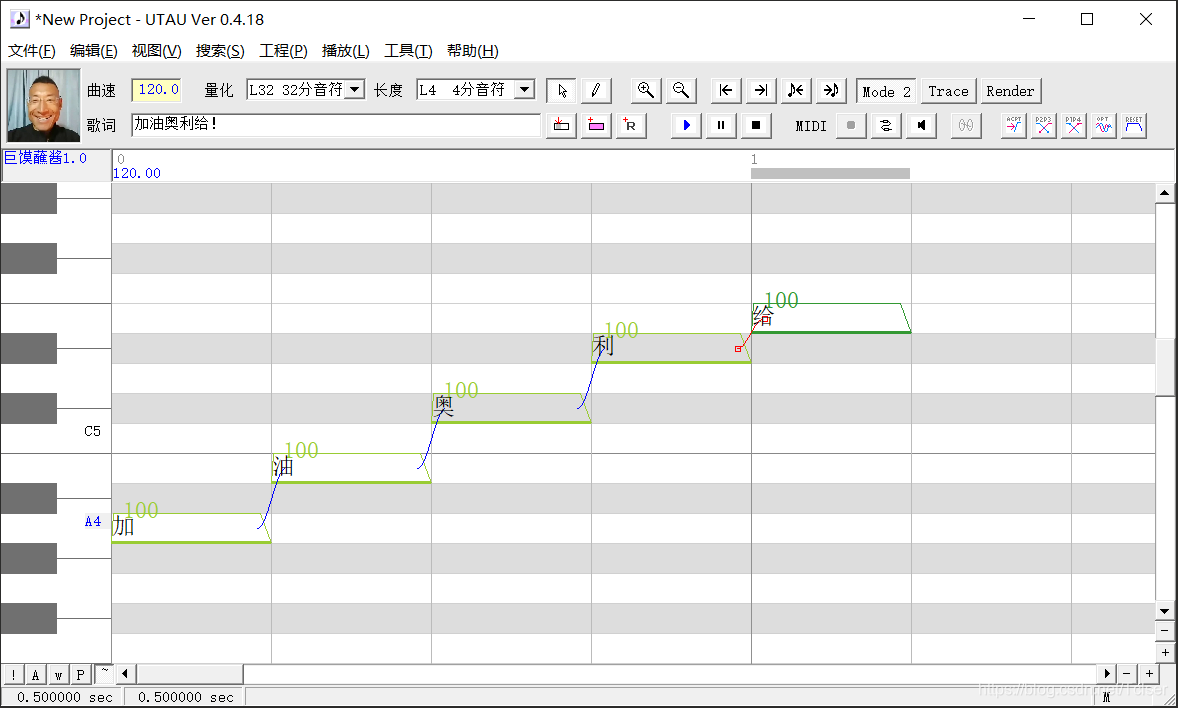Open the 工程(P) menu

pyautogui.click(x=283, y=50)
